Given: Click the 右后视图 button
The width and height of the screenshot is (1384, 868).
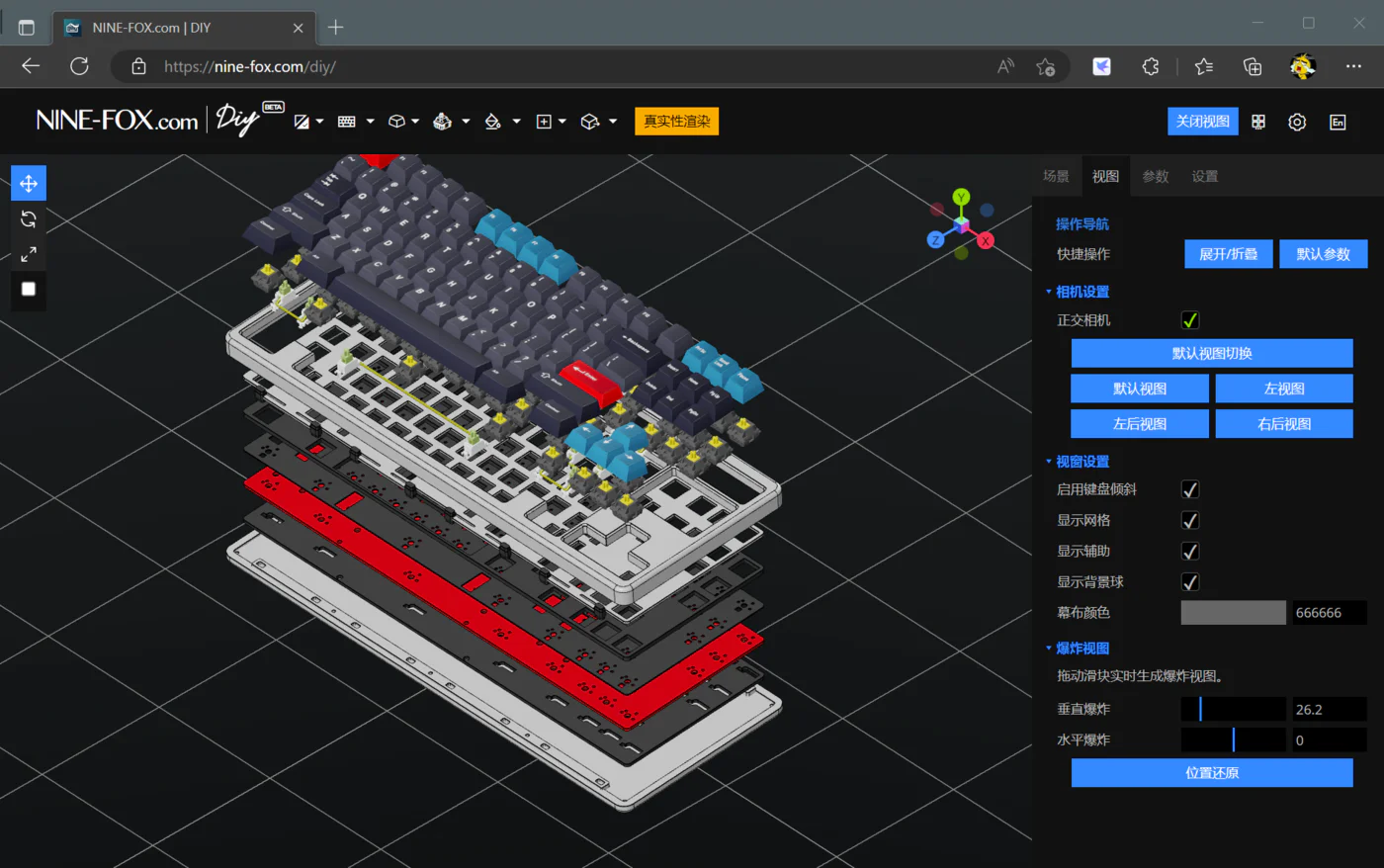Looking at the screenshot, I should [1284, 424].
